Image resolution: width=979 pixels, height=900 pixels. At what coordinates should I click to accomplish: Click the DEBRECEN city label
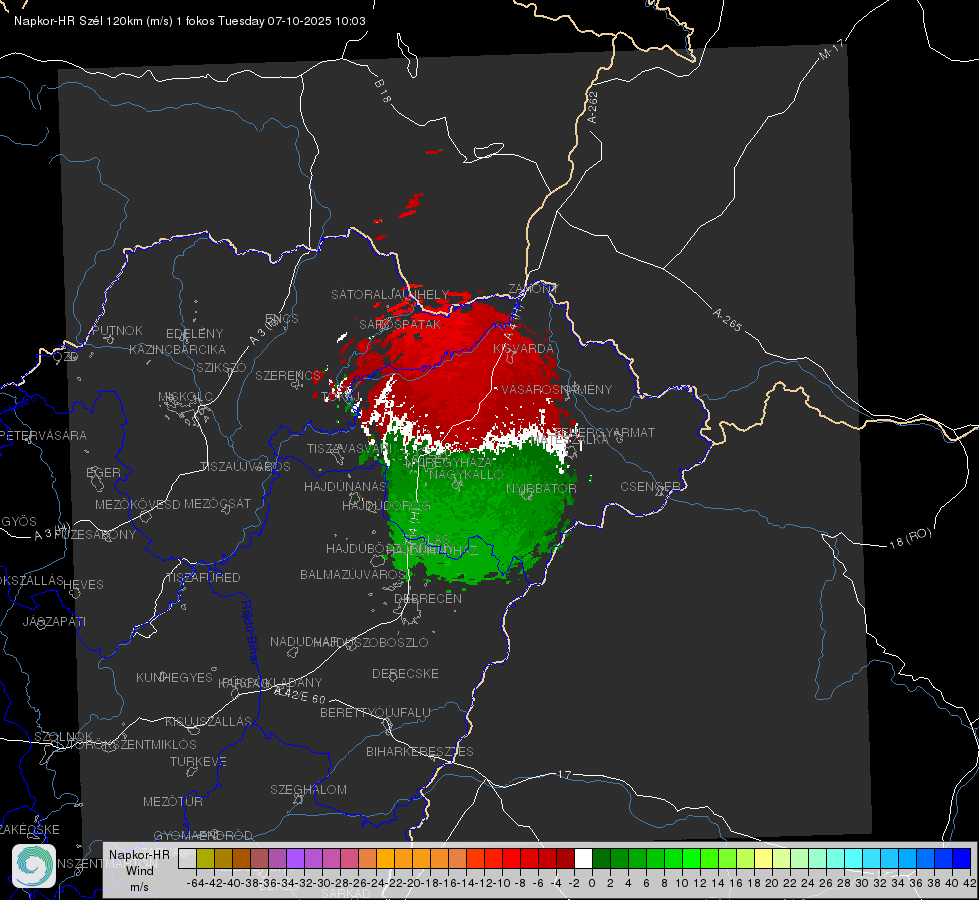pyautogui.click(x=428, y=598)
